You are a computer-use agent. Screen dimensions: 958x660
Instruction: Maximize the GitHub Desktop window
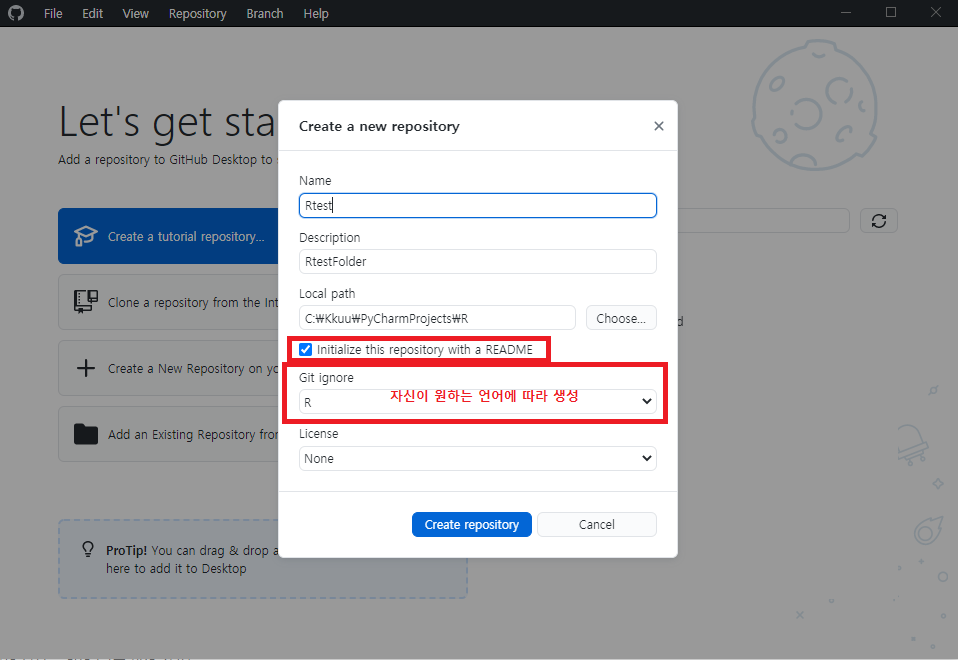(891, 13)
